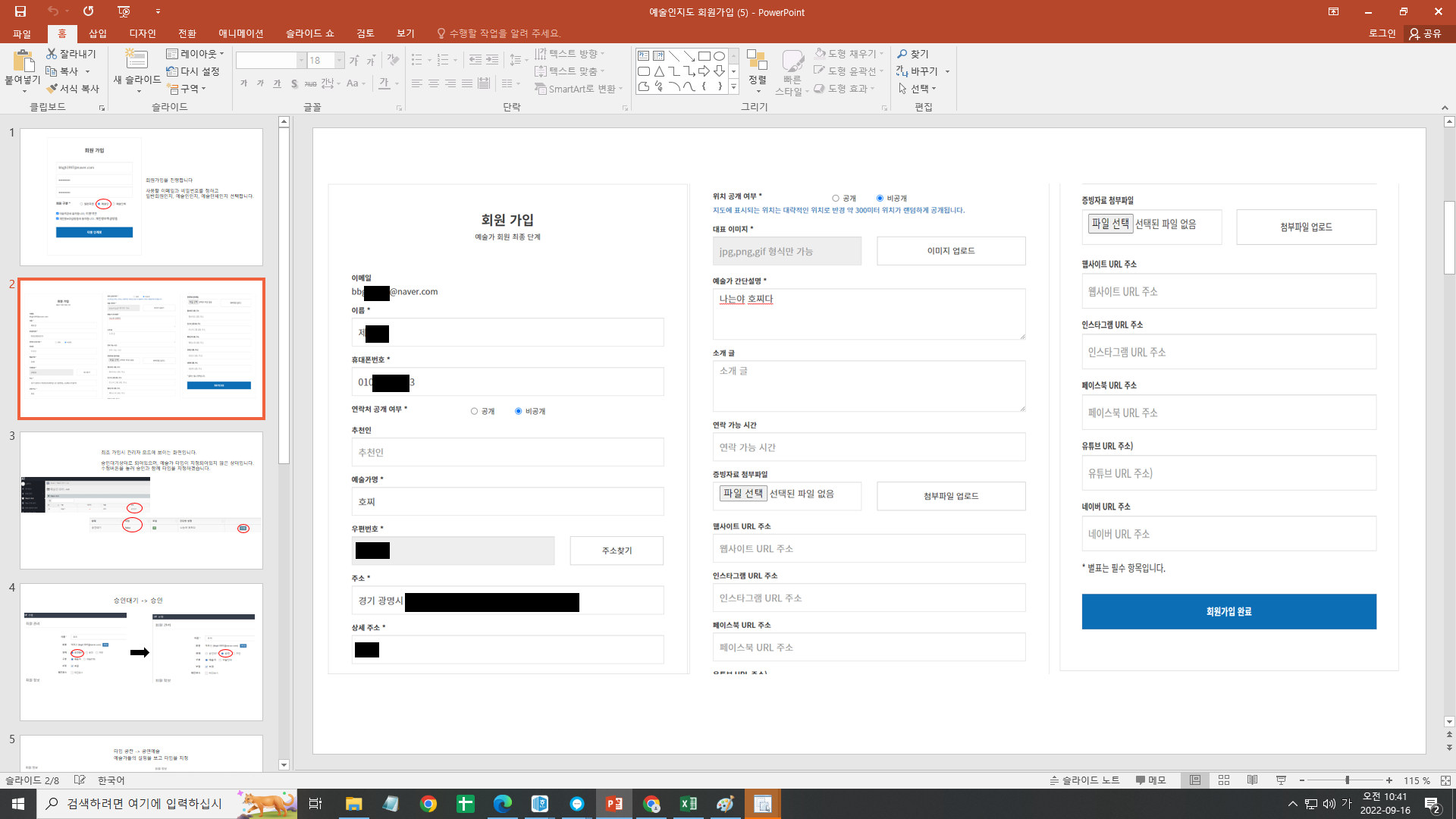Click the zoom slider in status bar
Image resolution: width=1456 pixels, height=819 pixels.
pos(1347,780)
